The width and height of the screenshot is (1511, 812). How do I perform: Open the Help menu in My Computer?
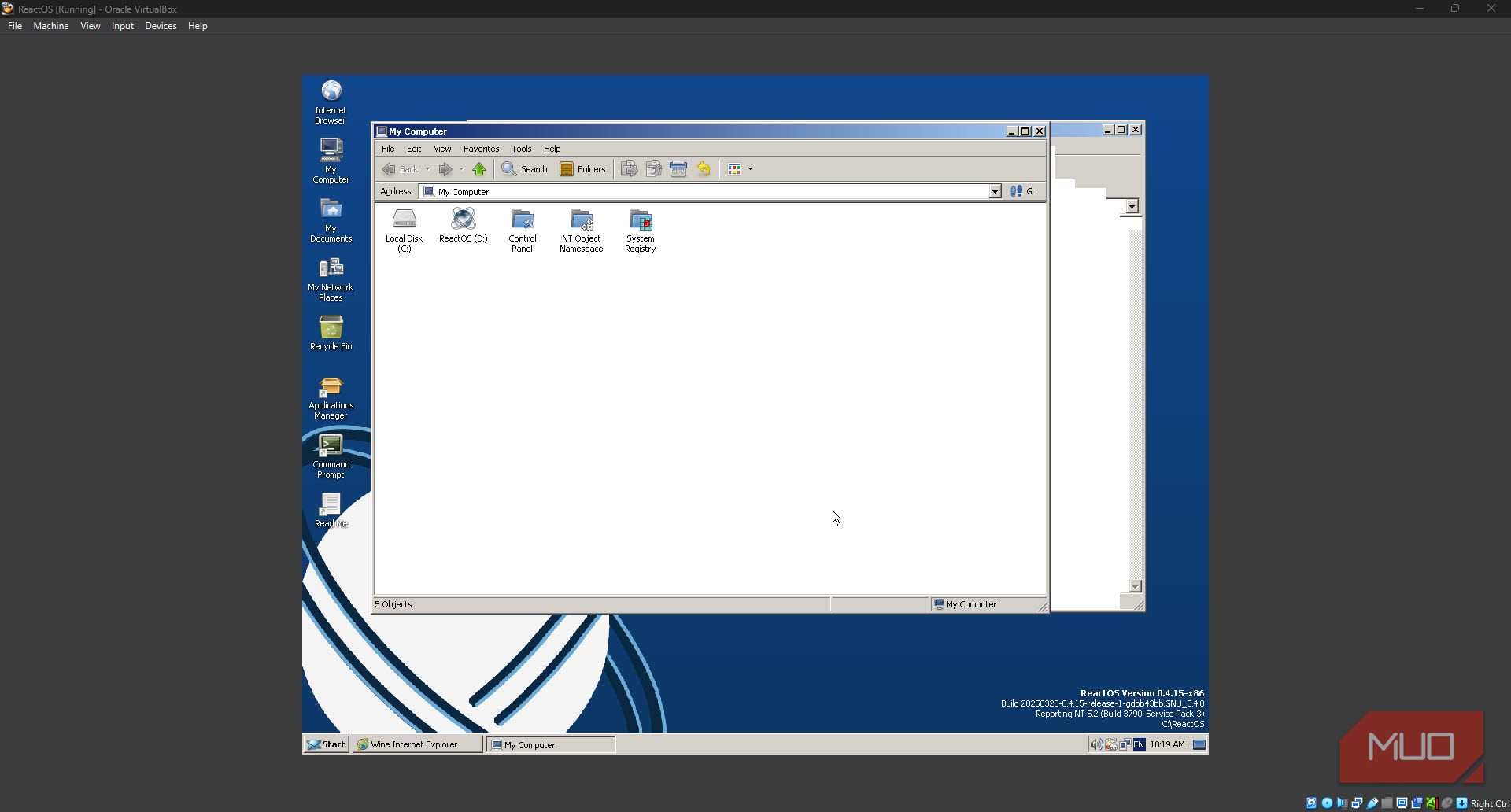pos(552,149)
